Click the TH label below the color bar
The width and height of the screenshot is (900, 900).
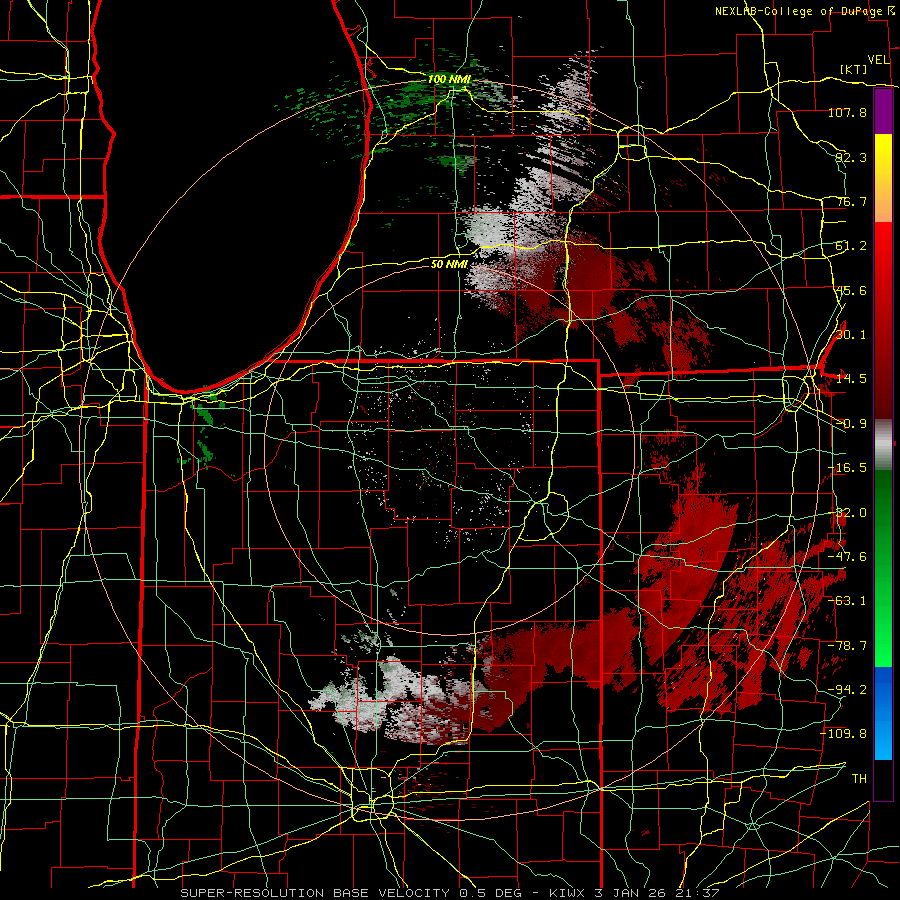click(x=859, y=779)
